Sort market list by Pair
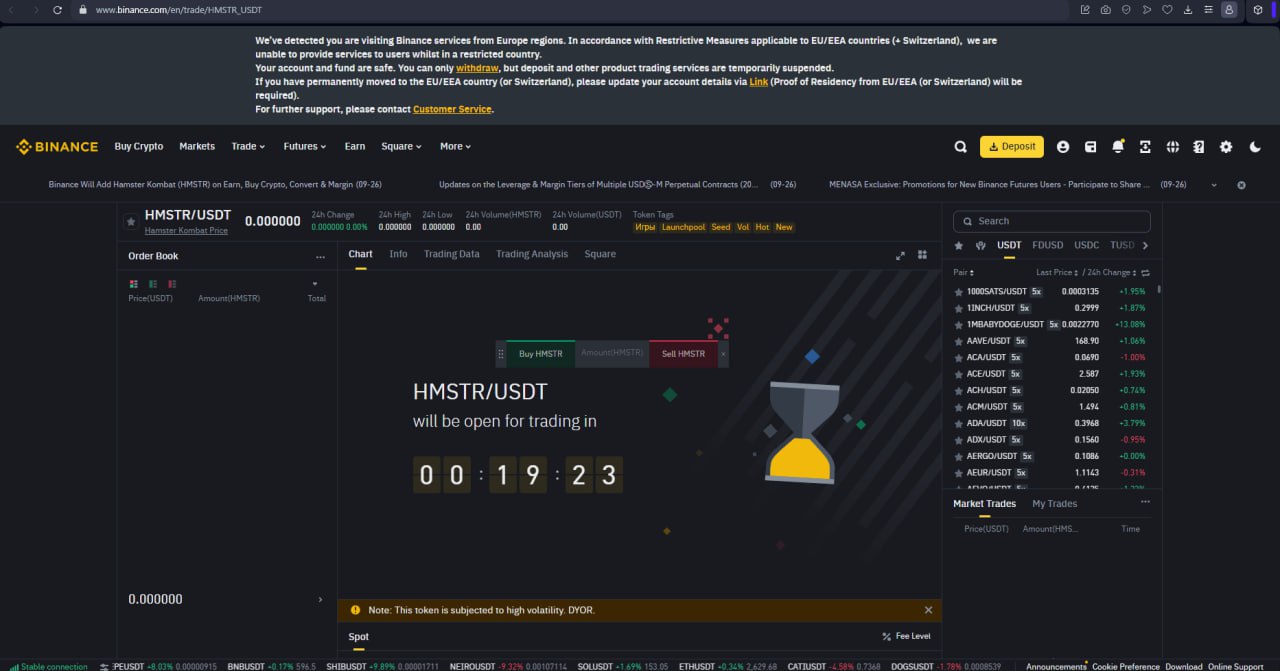This screenshot has width=1280, height=671. tap(963, 272)
